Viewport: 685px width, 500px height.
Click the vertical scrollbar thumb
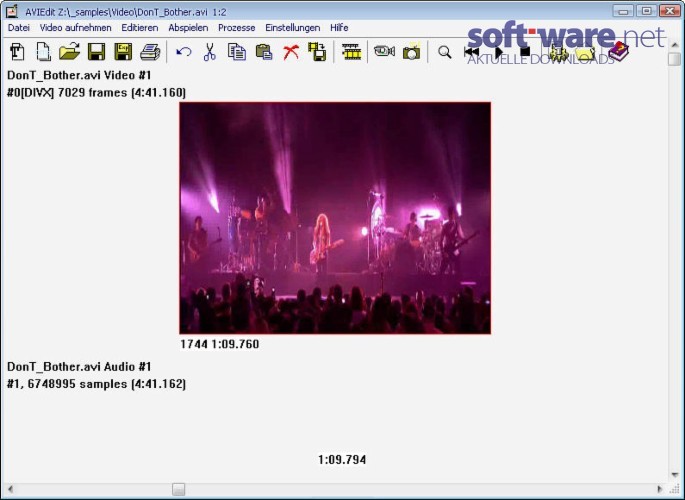click(675, 59)
